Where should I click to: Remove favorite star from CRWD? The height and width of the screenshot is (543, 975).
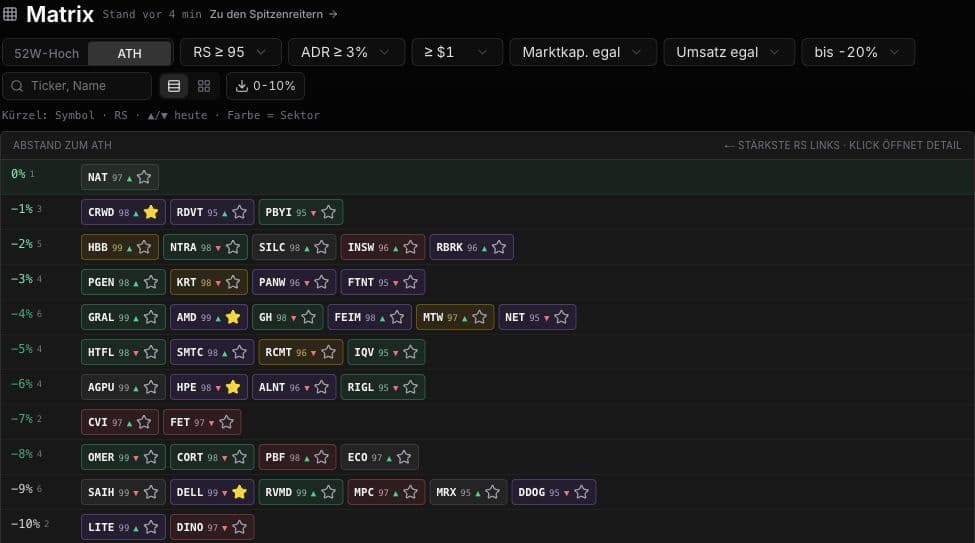(150, 212)
